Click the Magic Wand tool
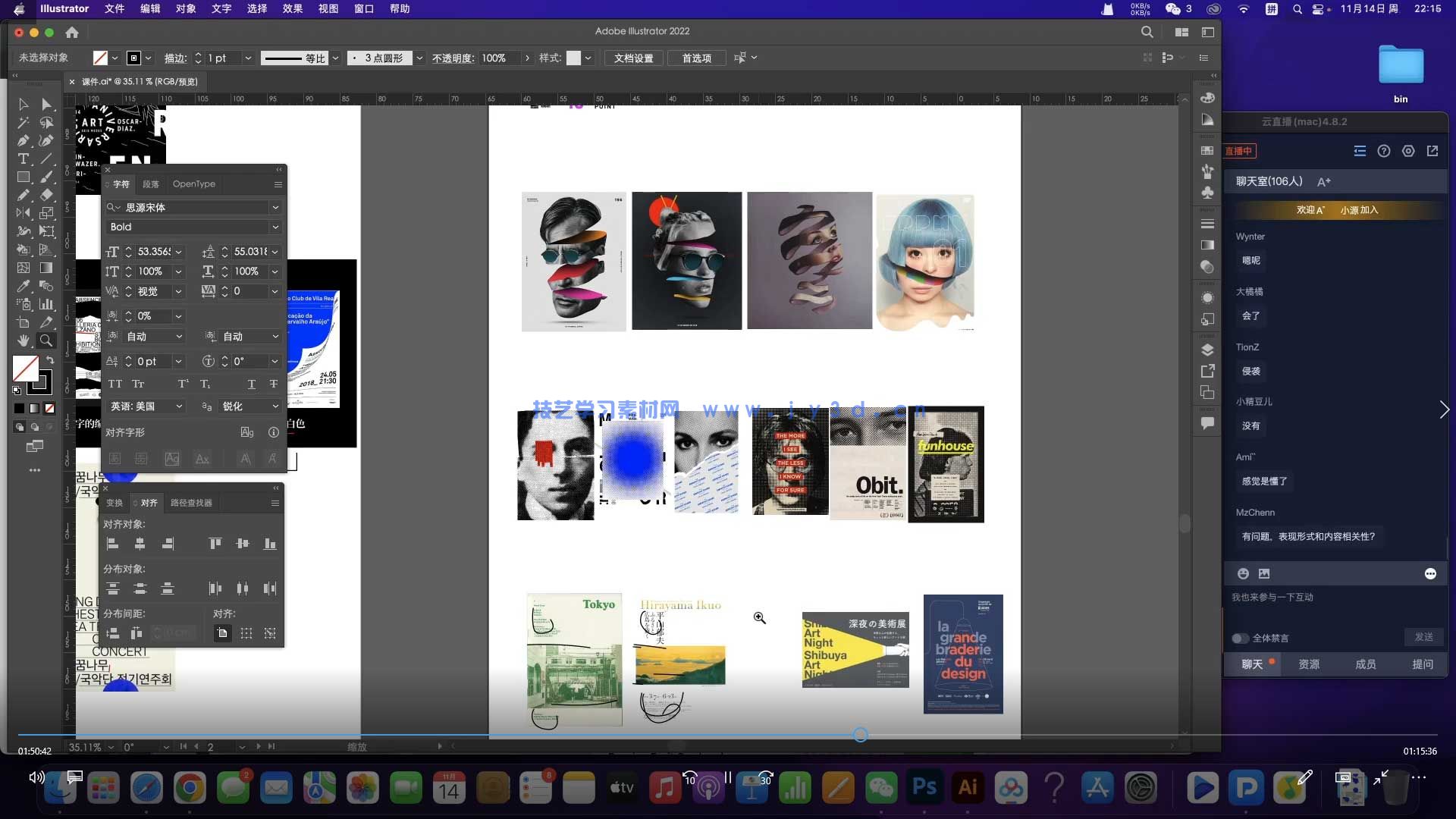This screenshot has width=1456, height=819. tap(24, 122)
